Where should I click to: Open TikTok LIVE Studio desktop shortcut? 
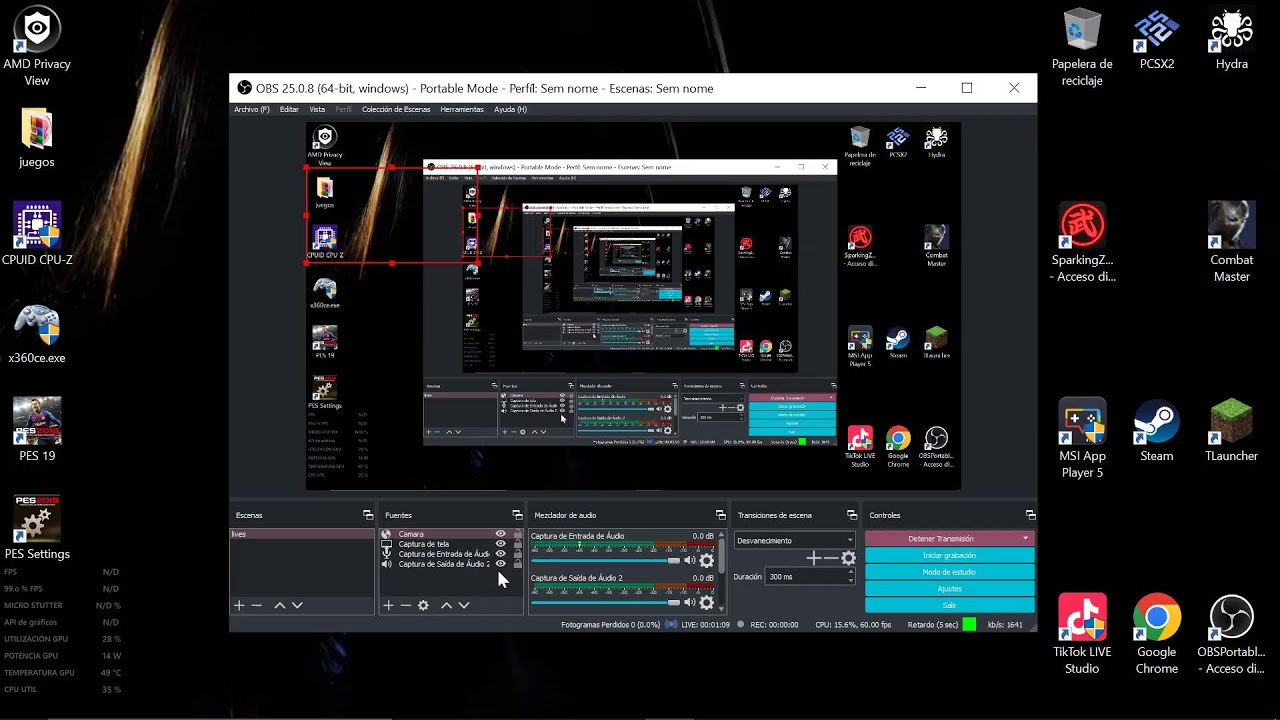pos(1082,635)
